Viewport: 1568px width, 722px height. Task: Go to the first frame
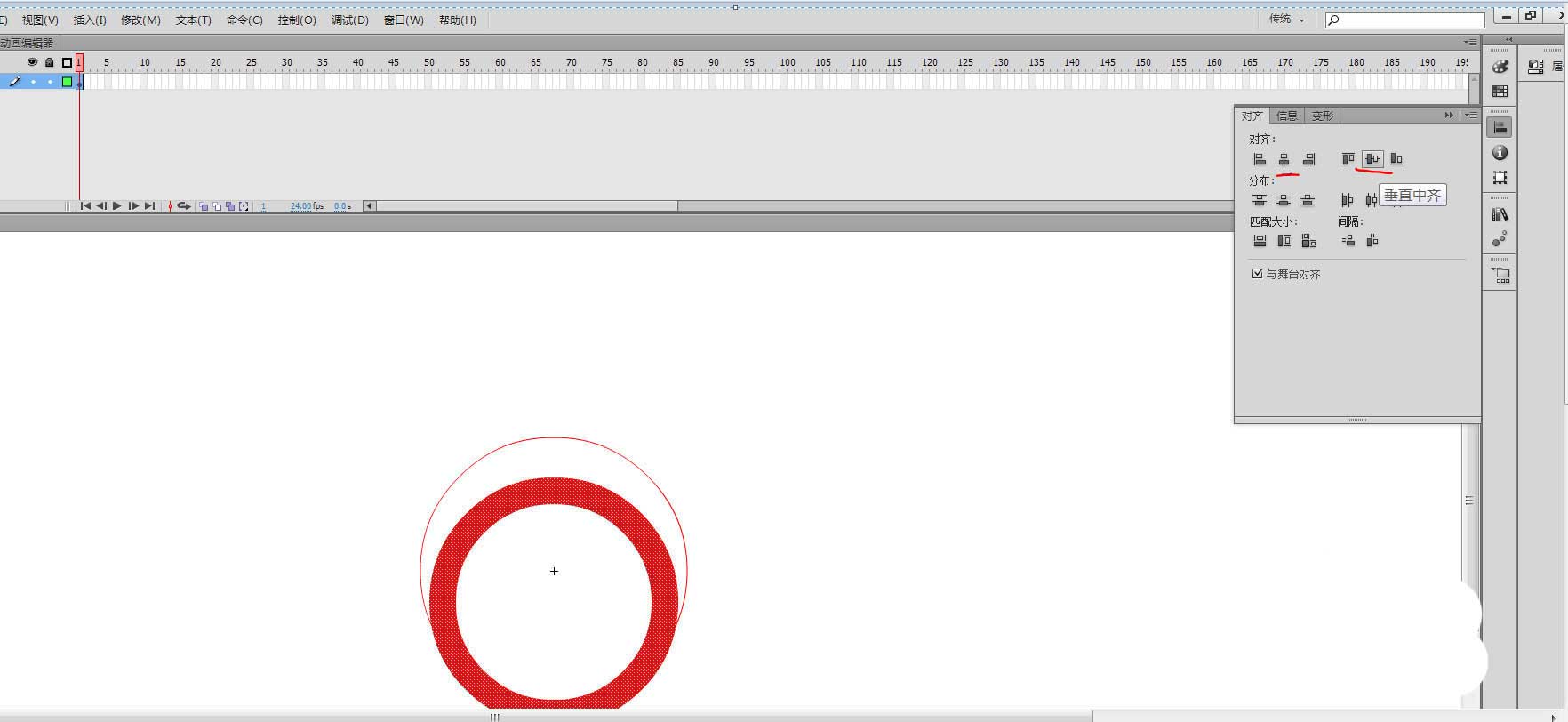coord(85,206)
